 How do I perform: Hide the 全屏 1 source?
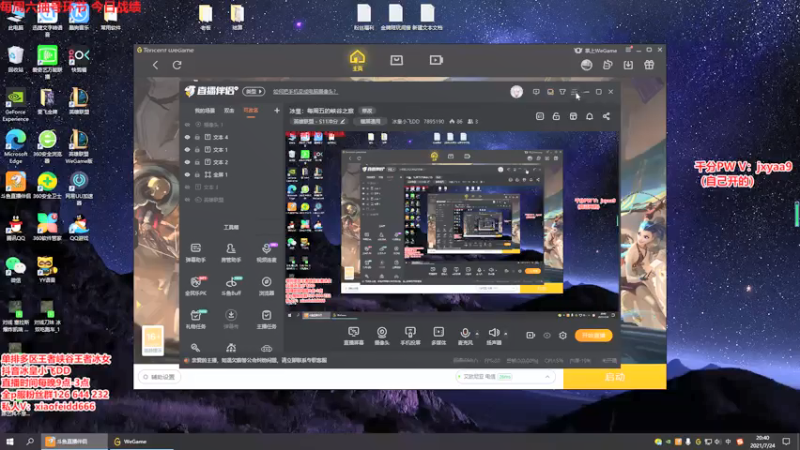(x=187, y=174)
